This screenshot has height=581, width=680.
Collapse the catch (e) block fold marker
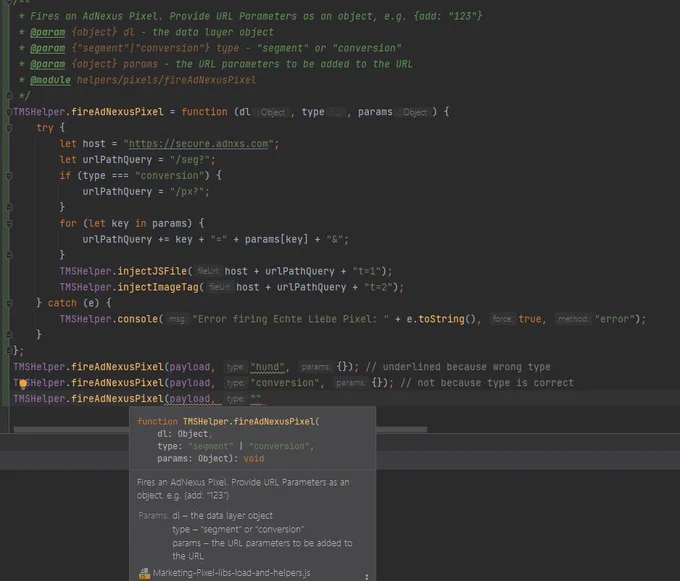click(x=9, y=303)
